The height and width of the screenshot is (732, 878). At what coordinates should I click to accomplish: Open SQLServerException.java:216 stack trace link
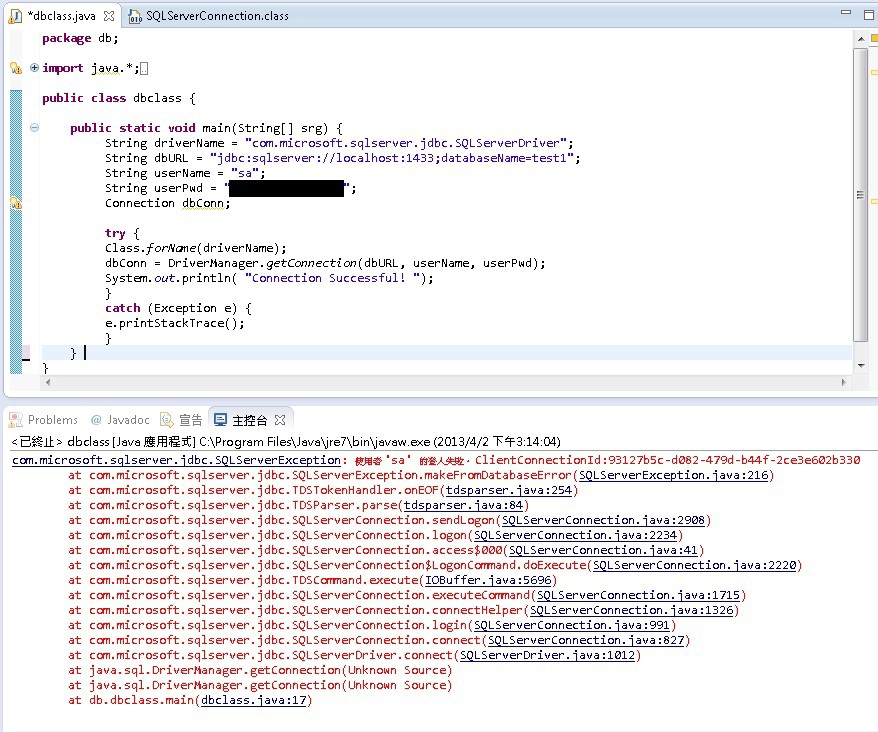click(x=674, y=475)
